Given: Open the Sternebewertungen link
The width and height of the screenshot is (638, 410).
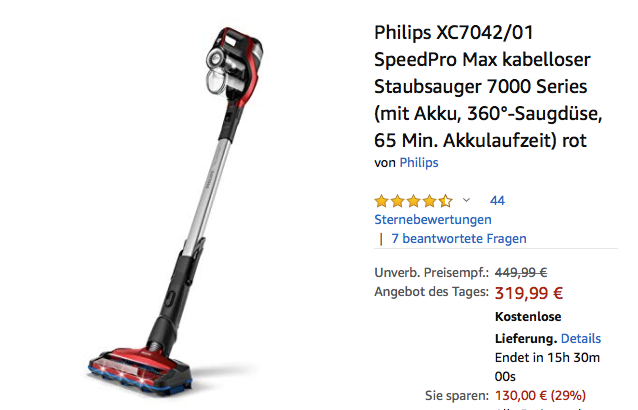Looking at the screenshot, I should point(433,220).
